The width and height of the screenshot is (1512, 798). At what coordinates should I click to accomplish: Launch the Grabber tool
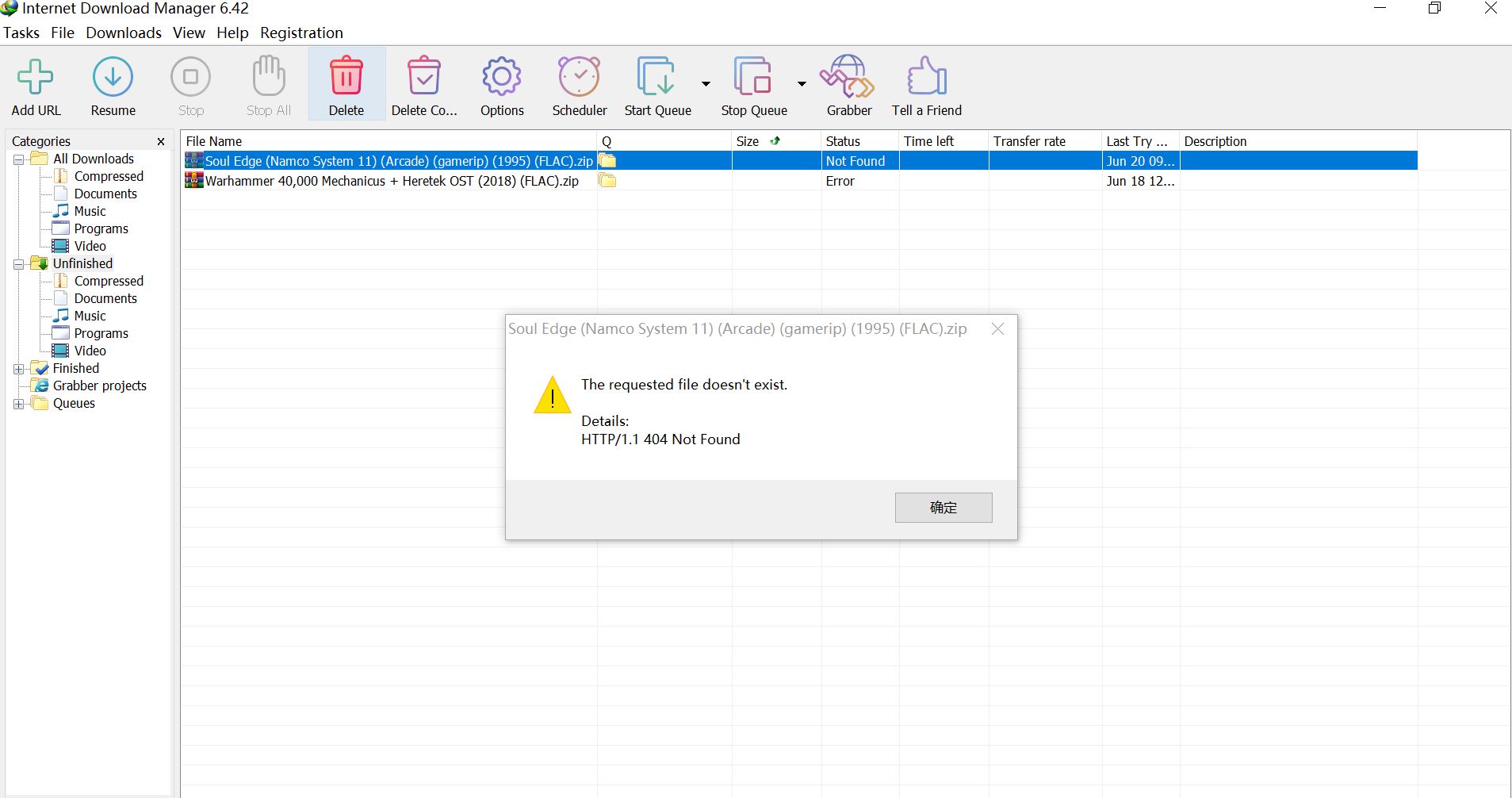click(x=848, y=78)
